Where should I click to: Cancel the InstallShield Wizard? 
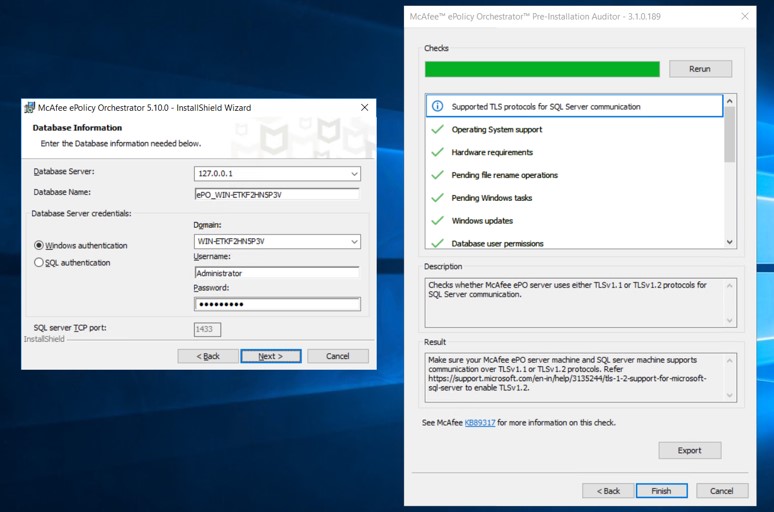coord(338,356)
